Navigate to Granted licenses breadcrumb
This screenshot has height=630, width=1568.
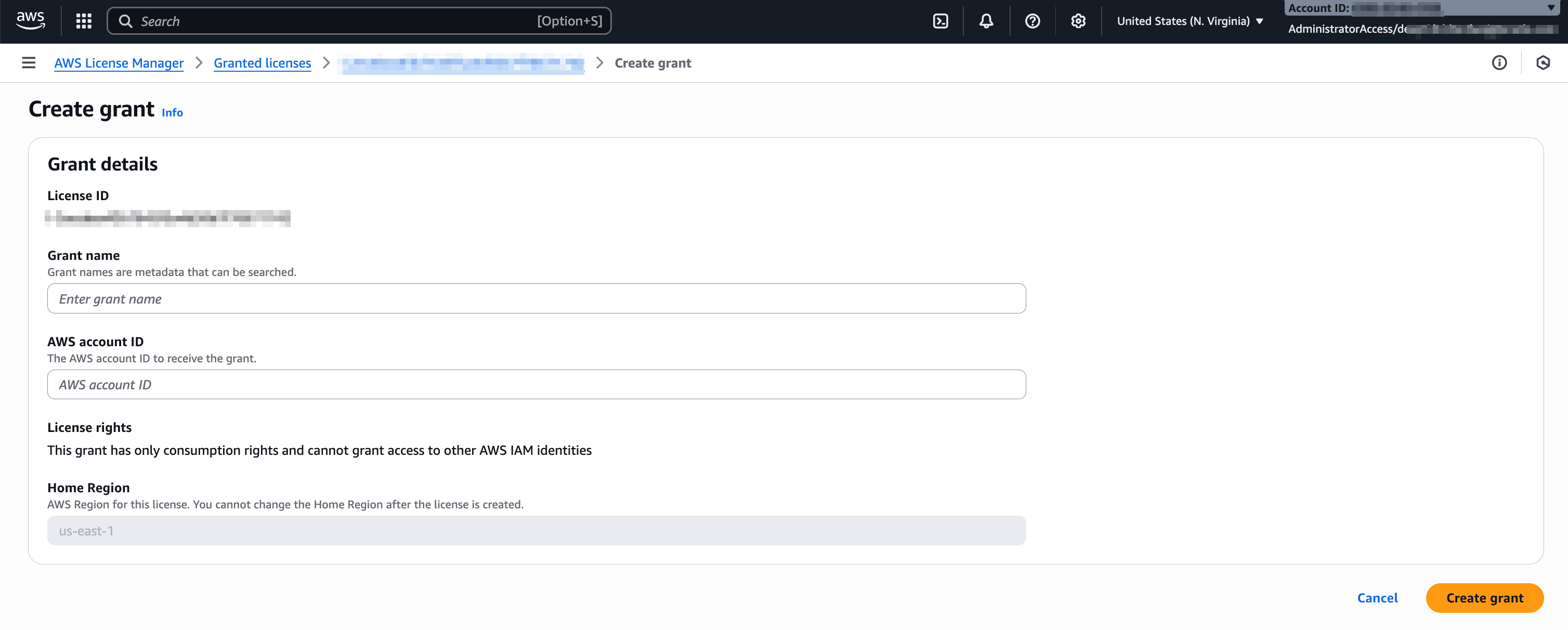click(x=262, y=63)
